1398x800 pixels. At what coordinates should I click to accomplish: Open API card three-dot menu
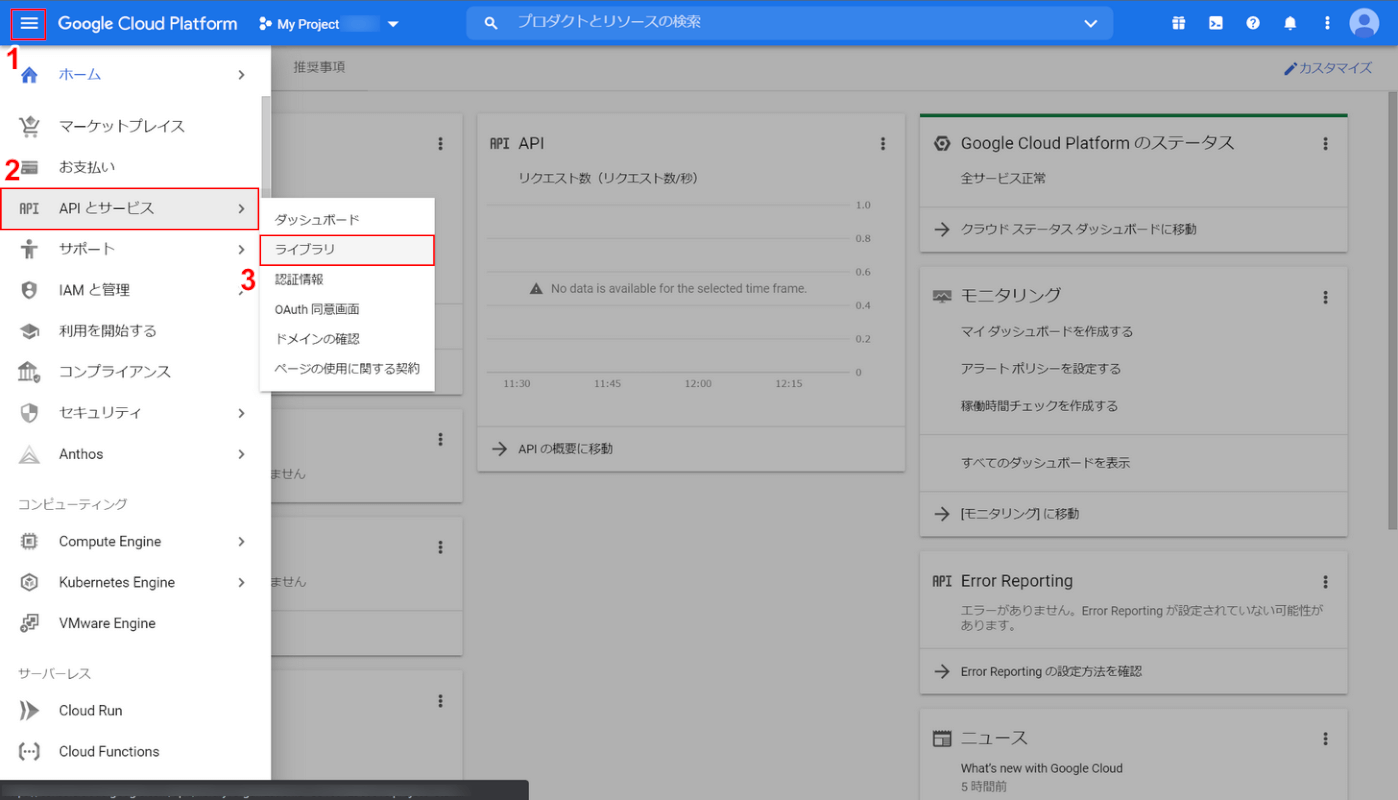coord(883,144)
